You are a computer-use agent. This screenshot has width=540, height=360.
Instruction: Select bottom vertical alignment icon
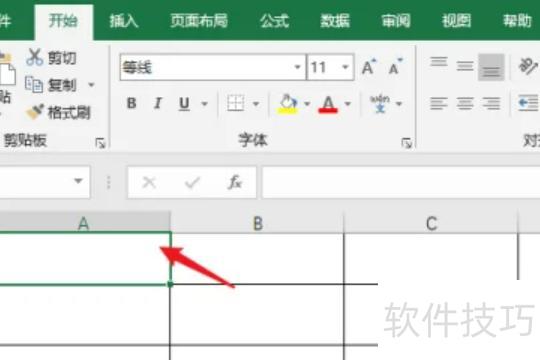point(491,67)
